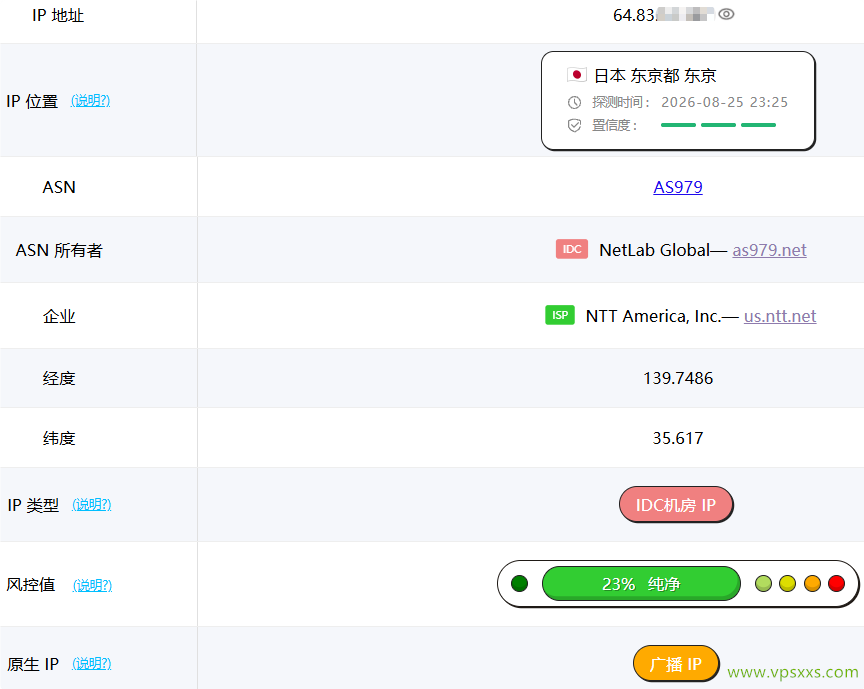This screenshot has height=689, width=864.
Task: Click the partial IP 64.83
Action: (x=634, y=15)
